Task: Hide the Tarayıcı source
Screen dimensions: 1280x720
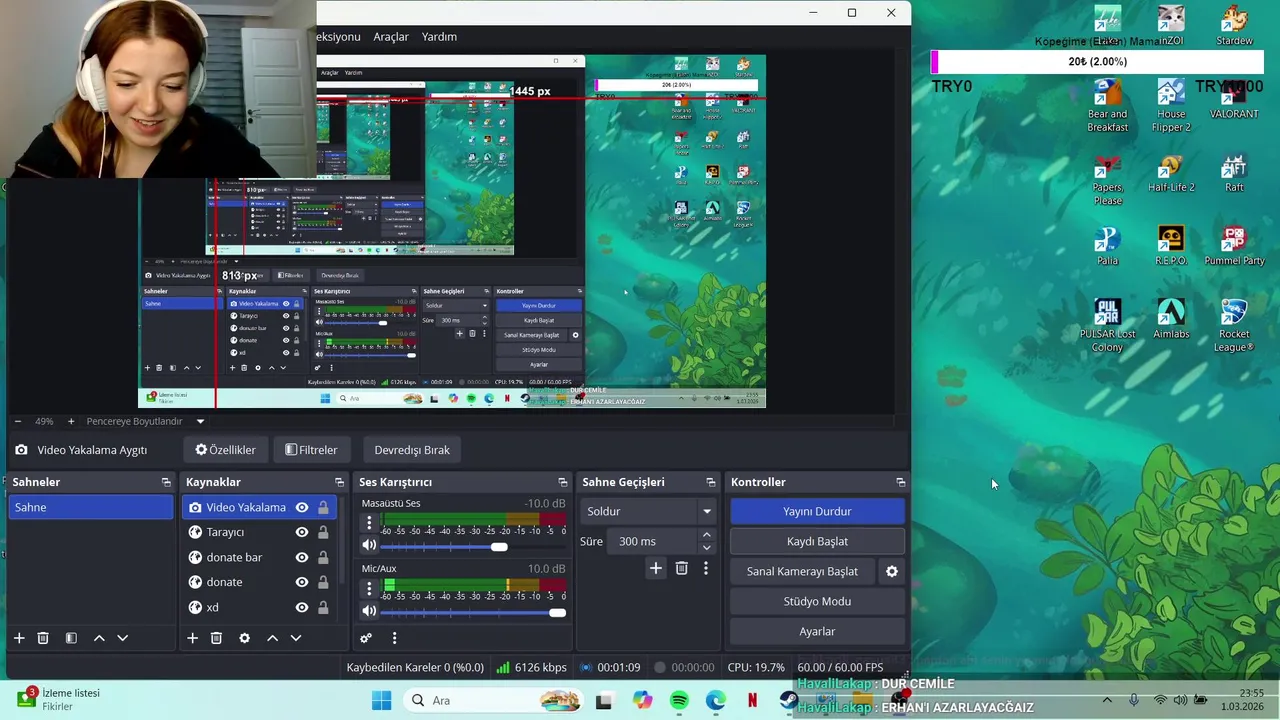Action: point(302,532)
